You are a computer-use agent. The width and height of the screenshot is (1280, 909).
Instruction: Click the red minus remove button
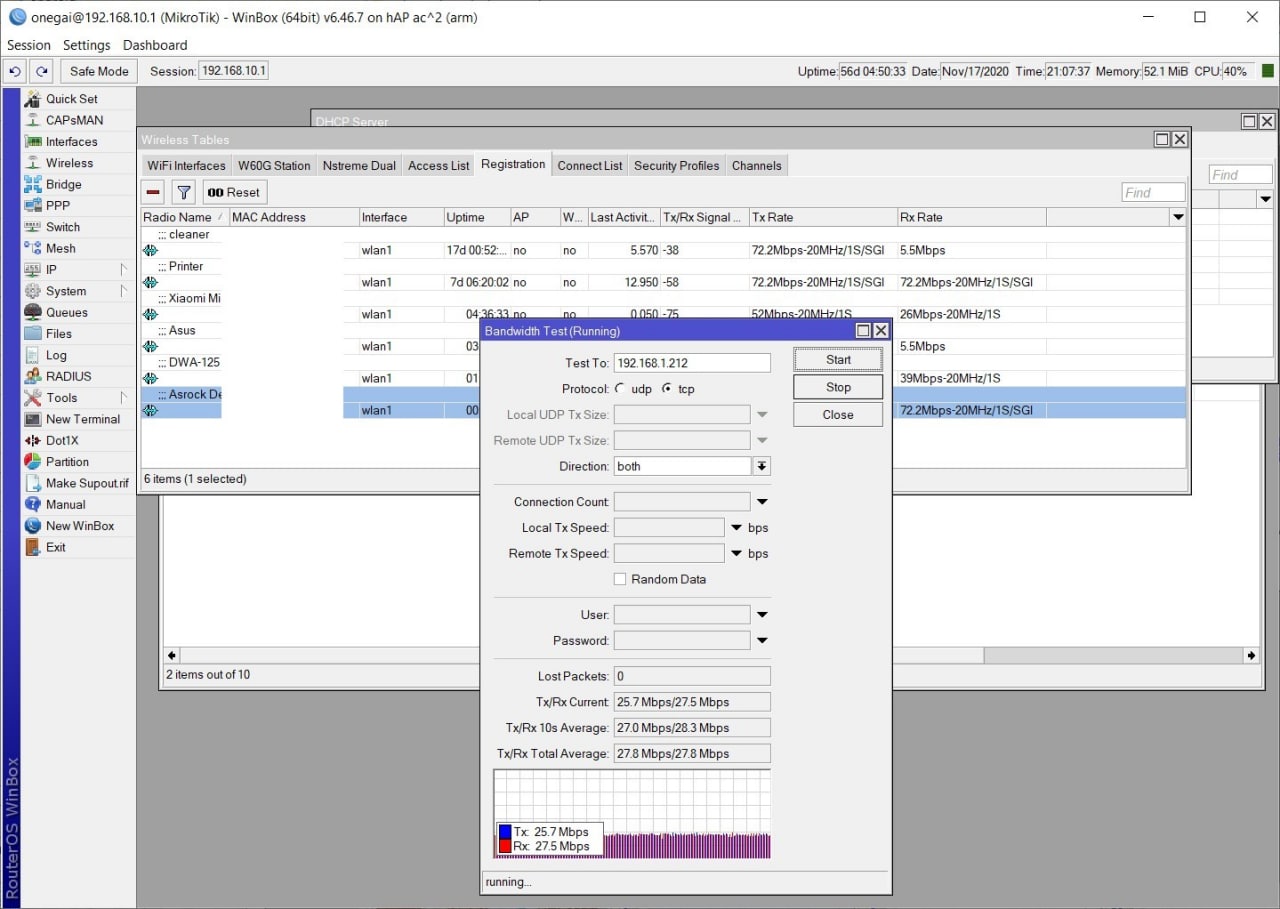click(x=153, y=192)
